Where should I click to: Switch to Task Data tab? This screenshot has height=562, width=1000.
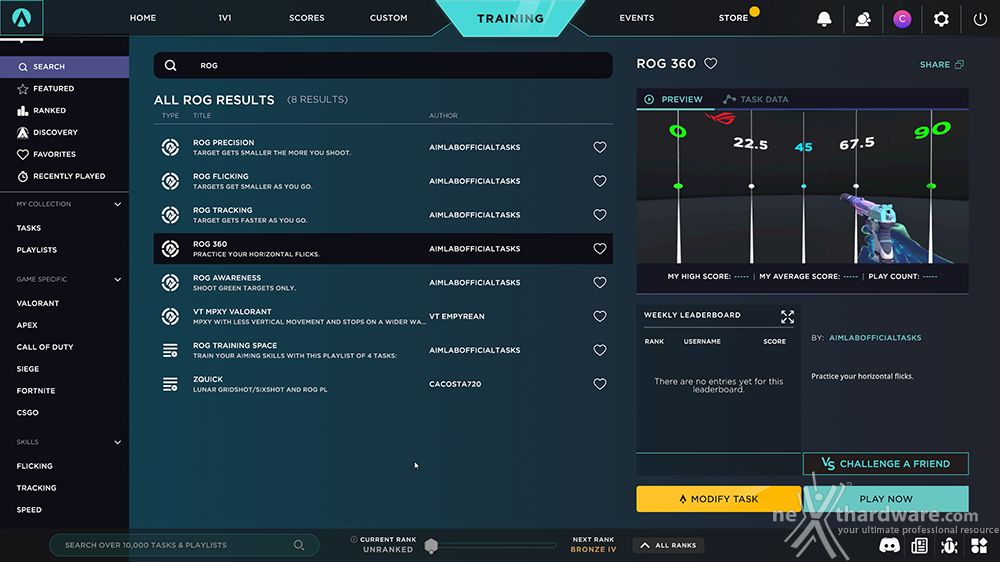[x=756, y=100]
